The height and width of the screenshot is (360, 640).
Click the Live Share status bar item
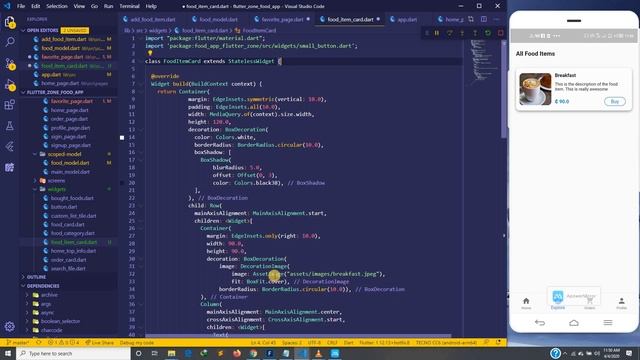pos(100,343)
